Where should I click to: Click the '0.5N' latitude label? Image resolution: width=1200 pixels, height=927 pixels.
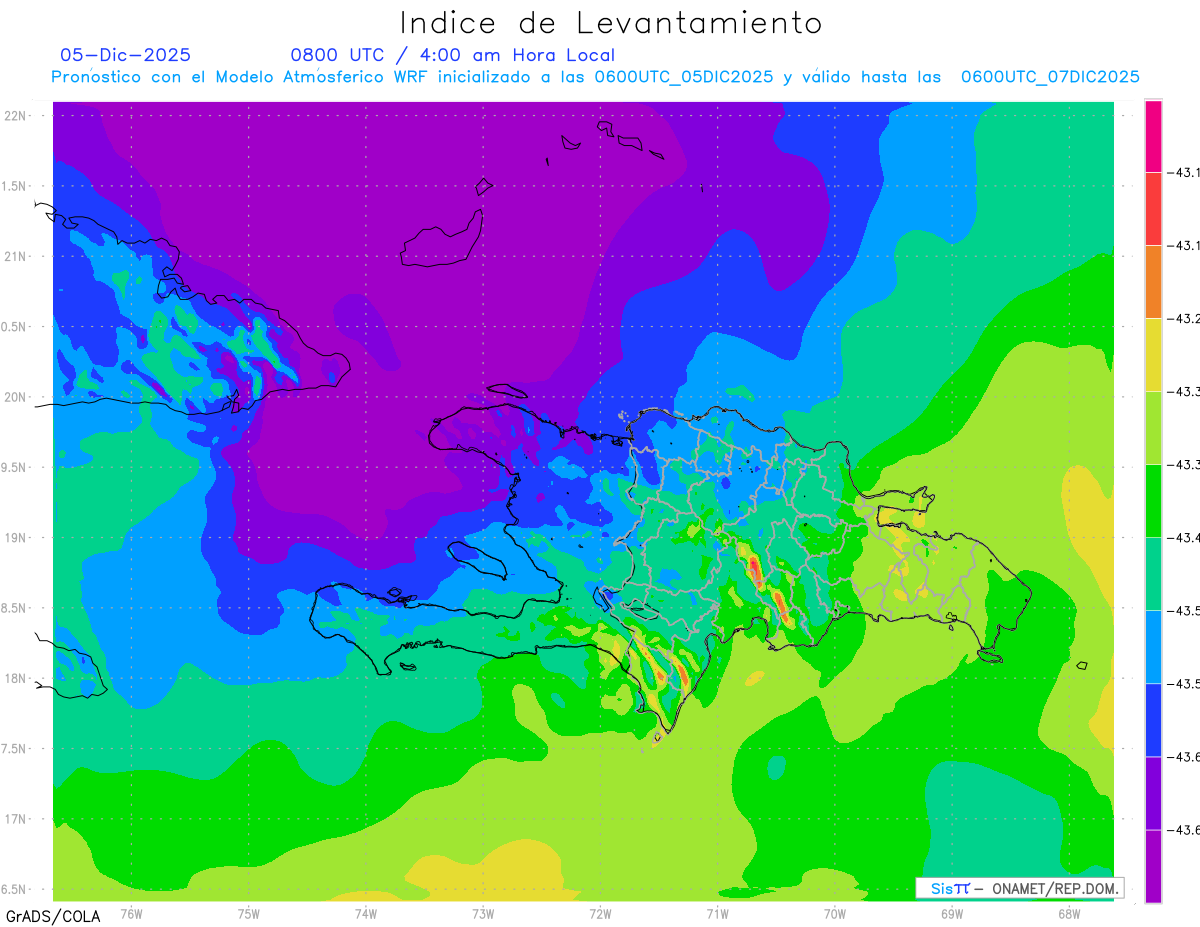pyautogui.click(x=15, y=327)
